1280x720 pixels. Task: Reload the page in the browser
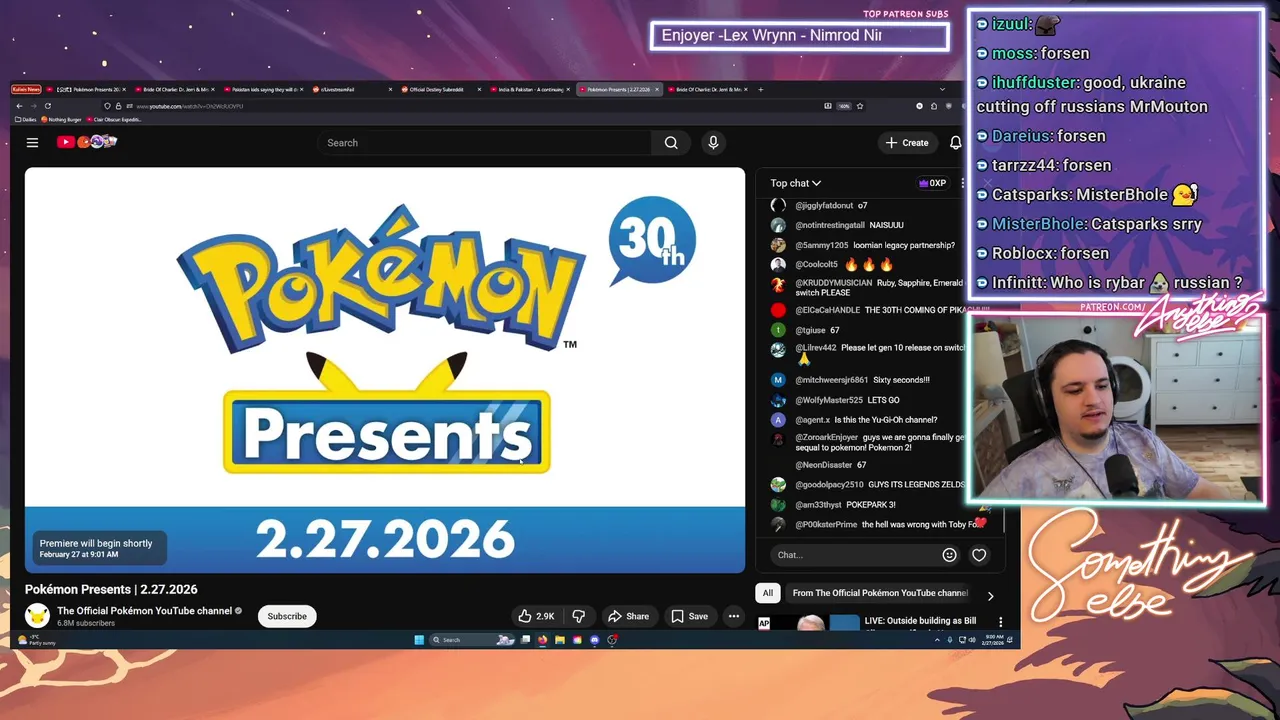(x=47, y=106)
